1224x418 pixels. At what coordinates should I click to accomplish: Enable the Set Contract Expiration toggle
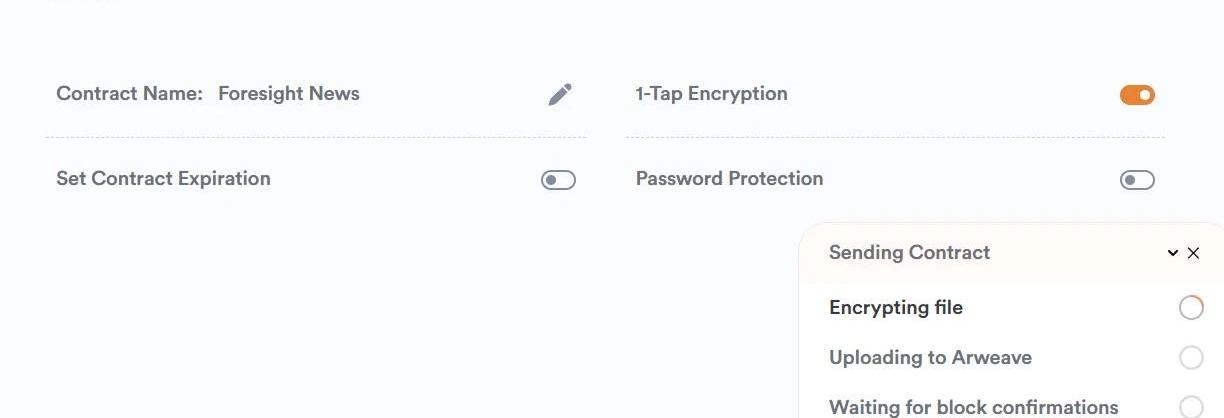pos(558,180)
